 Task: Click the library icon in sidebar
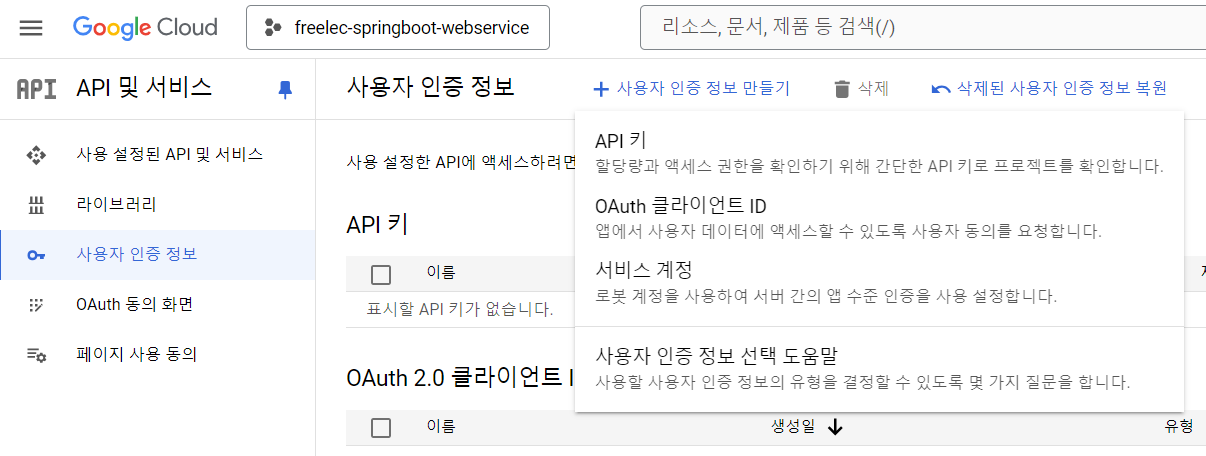37,205
